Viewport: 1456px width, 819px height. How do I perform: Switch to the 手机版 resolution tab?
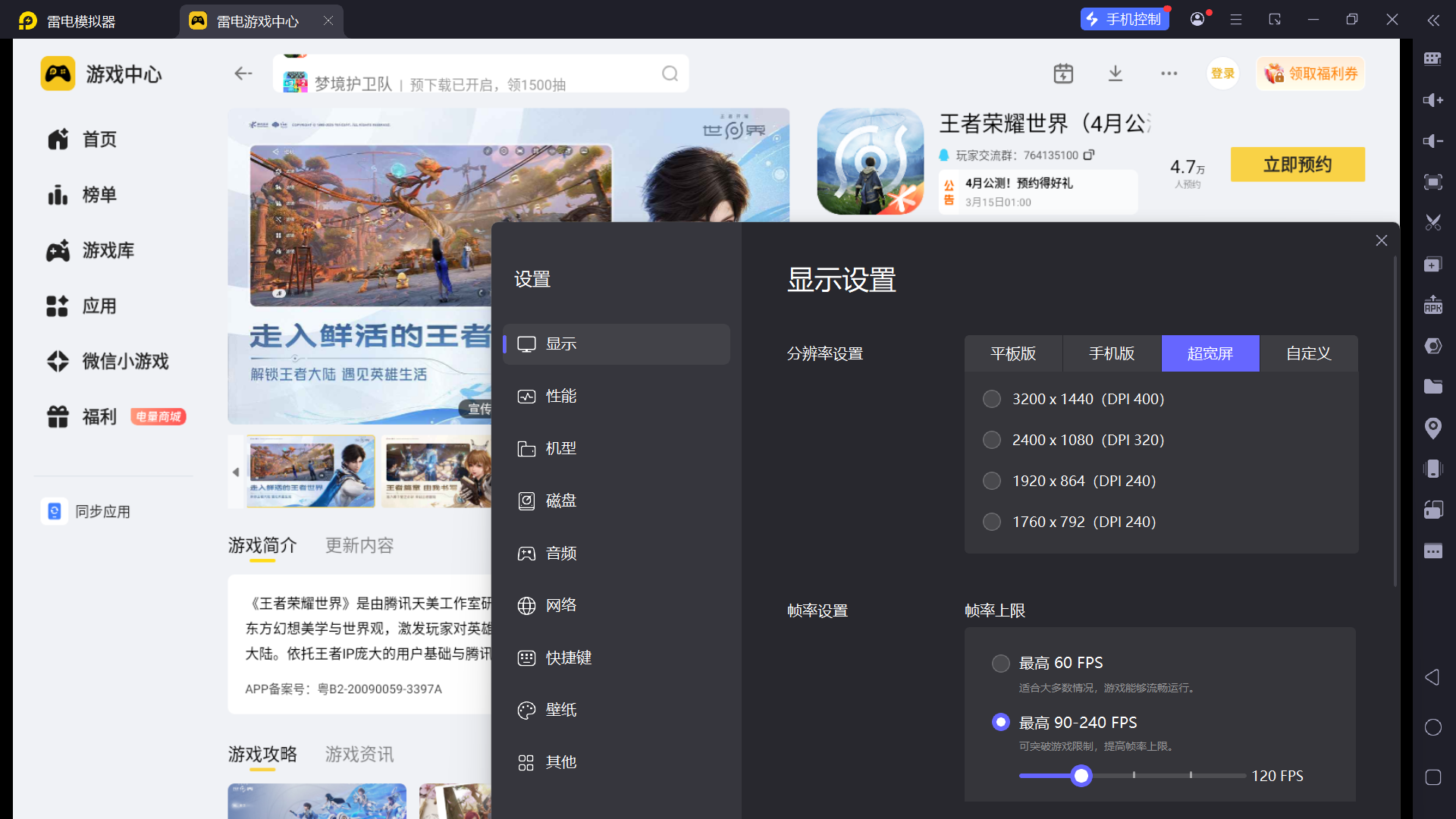pyautogui.click(x=1112, y=353)
